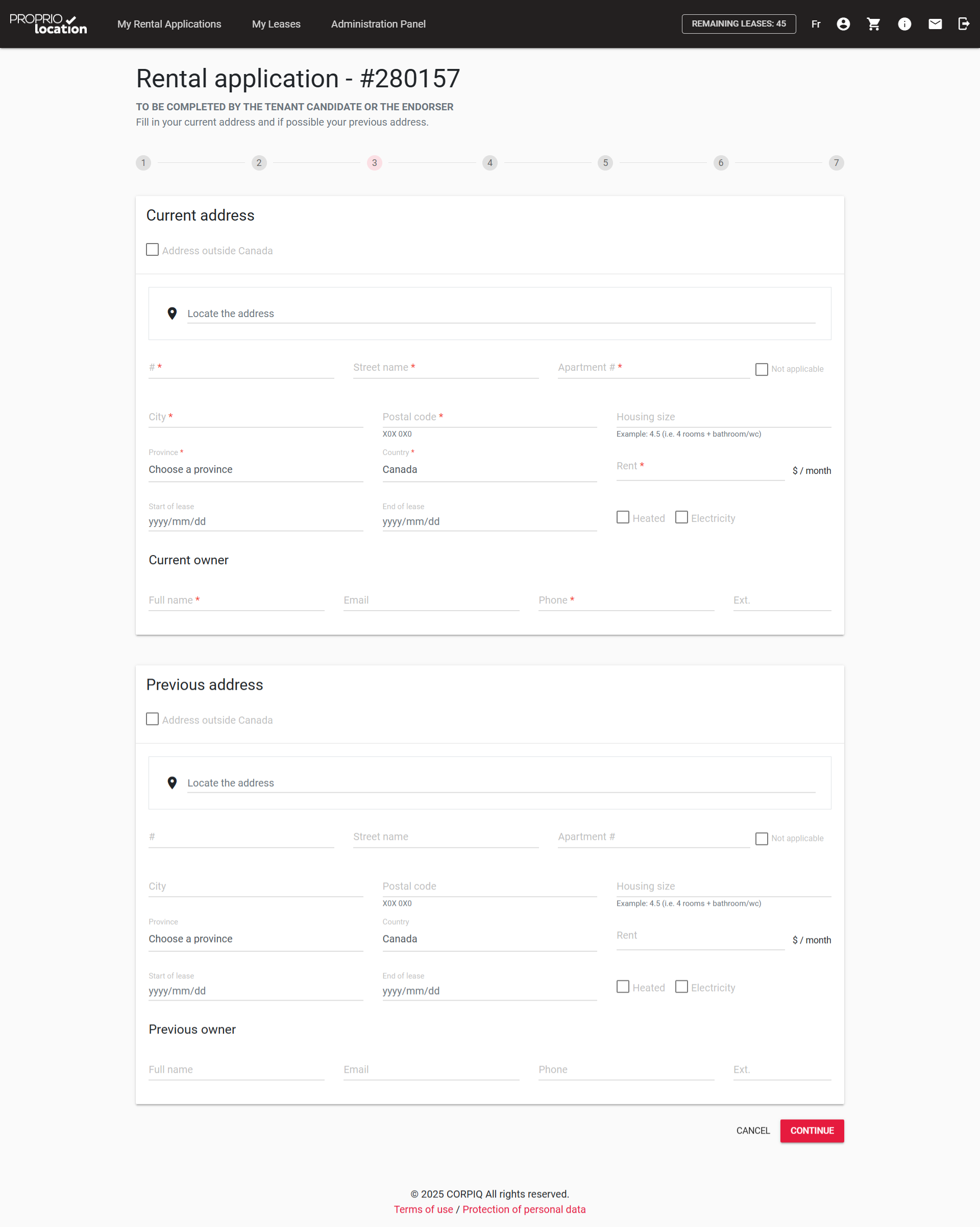Open the shopping cart icon
Image resolution: width=980 pixels, height=1227 pixels.
coord(874,24)
